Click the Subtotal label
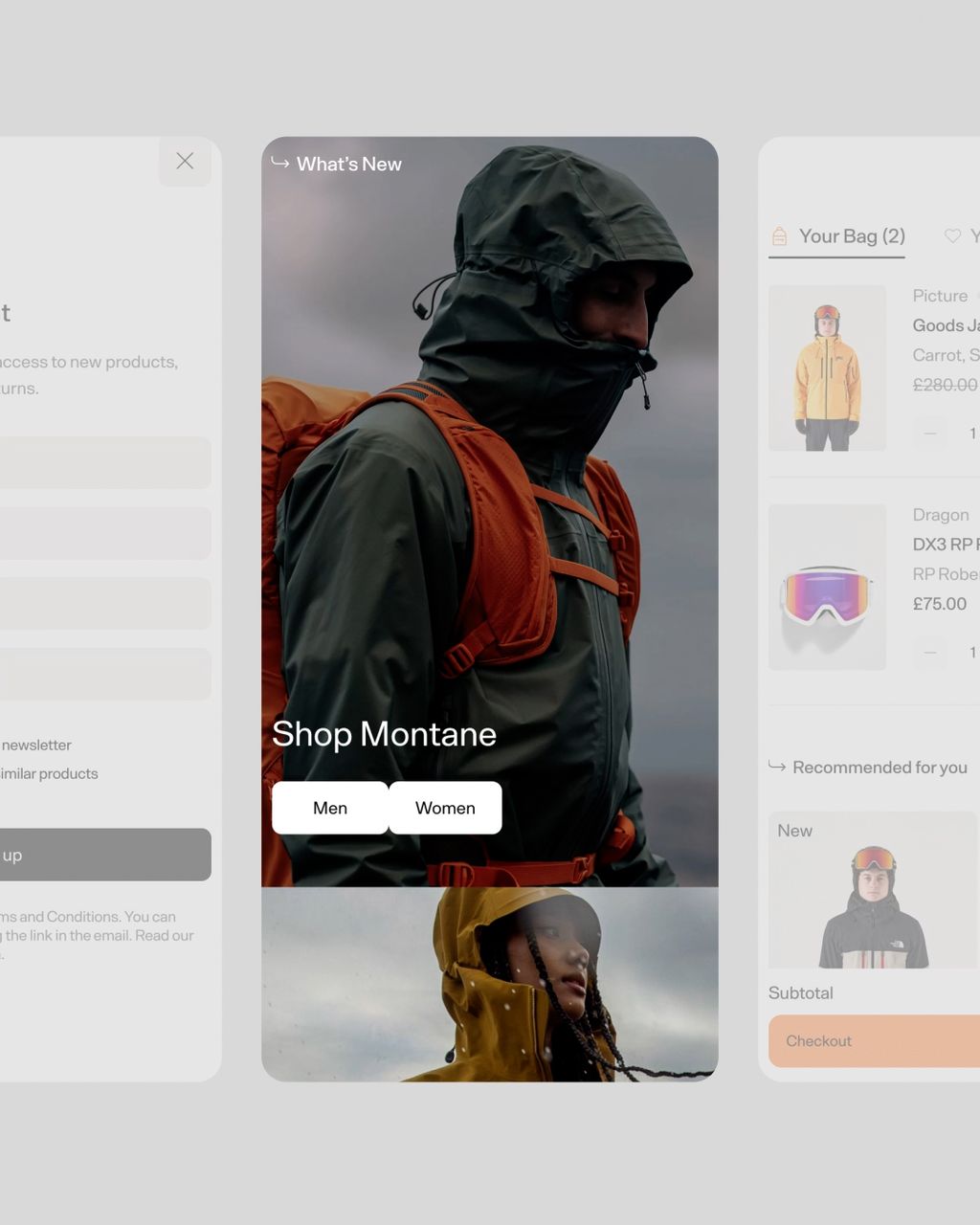 point(801,992)
